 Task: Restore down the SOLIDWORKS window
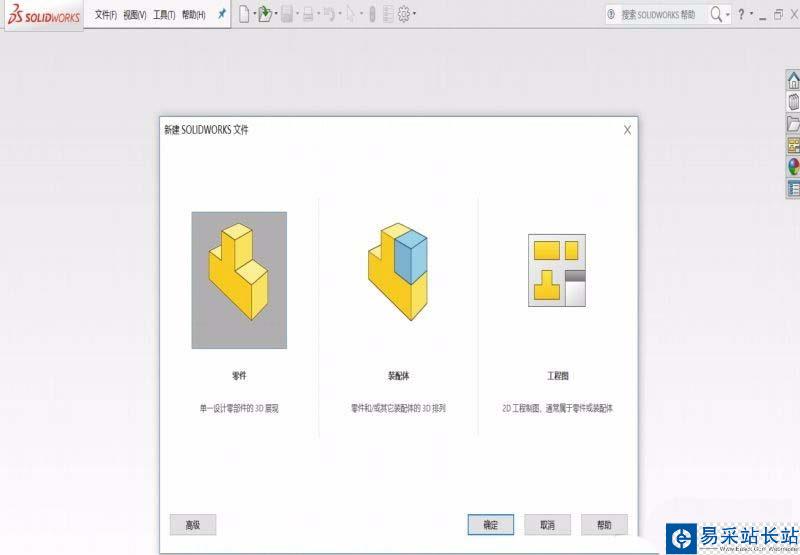778,15
